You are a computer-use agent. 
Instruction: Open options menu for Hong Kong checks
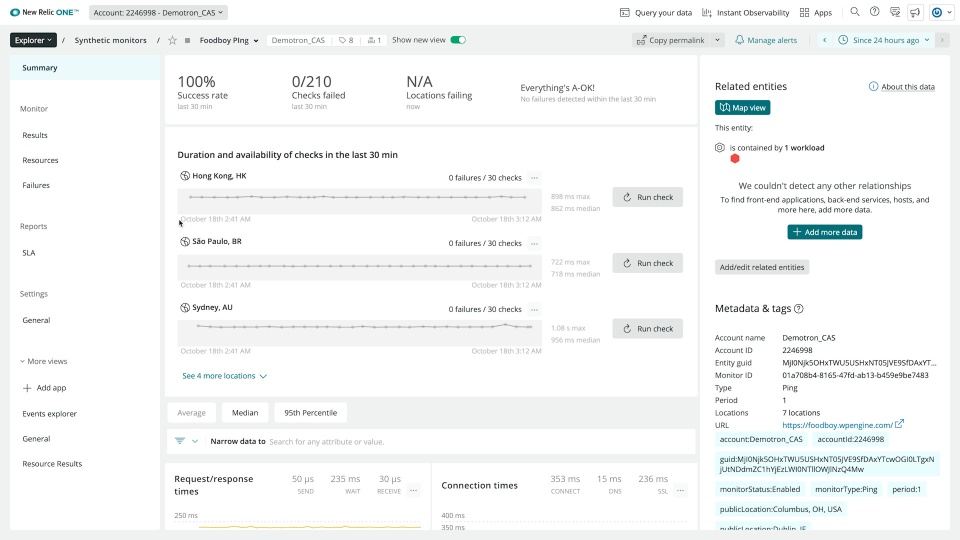coord(534,178)
